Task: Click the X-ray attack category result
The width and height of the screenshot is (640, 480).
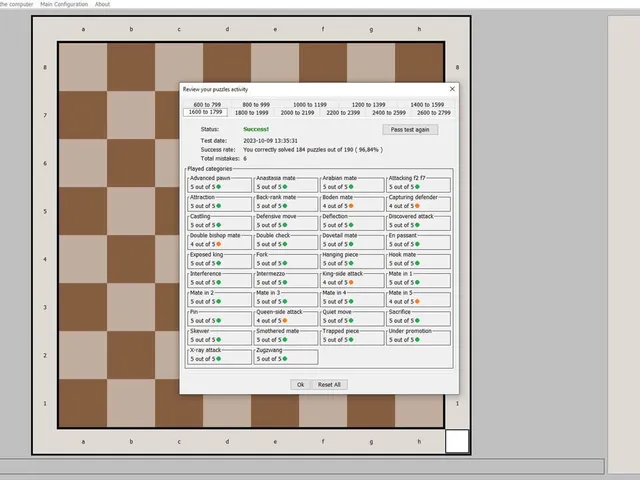Action: pos(220,356)
